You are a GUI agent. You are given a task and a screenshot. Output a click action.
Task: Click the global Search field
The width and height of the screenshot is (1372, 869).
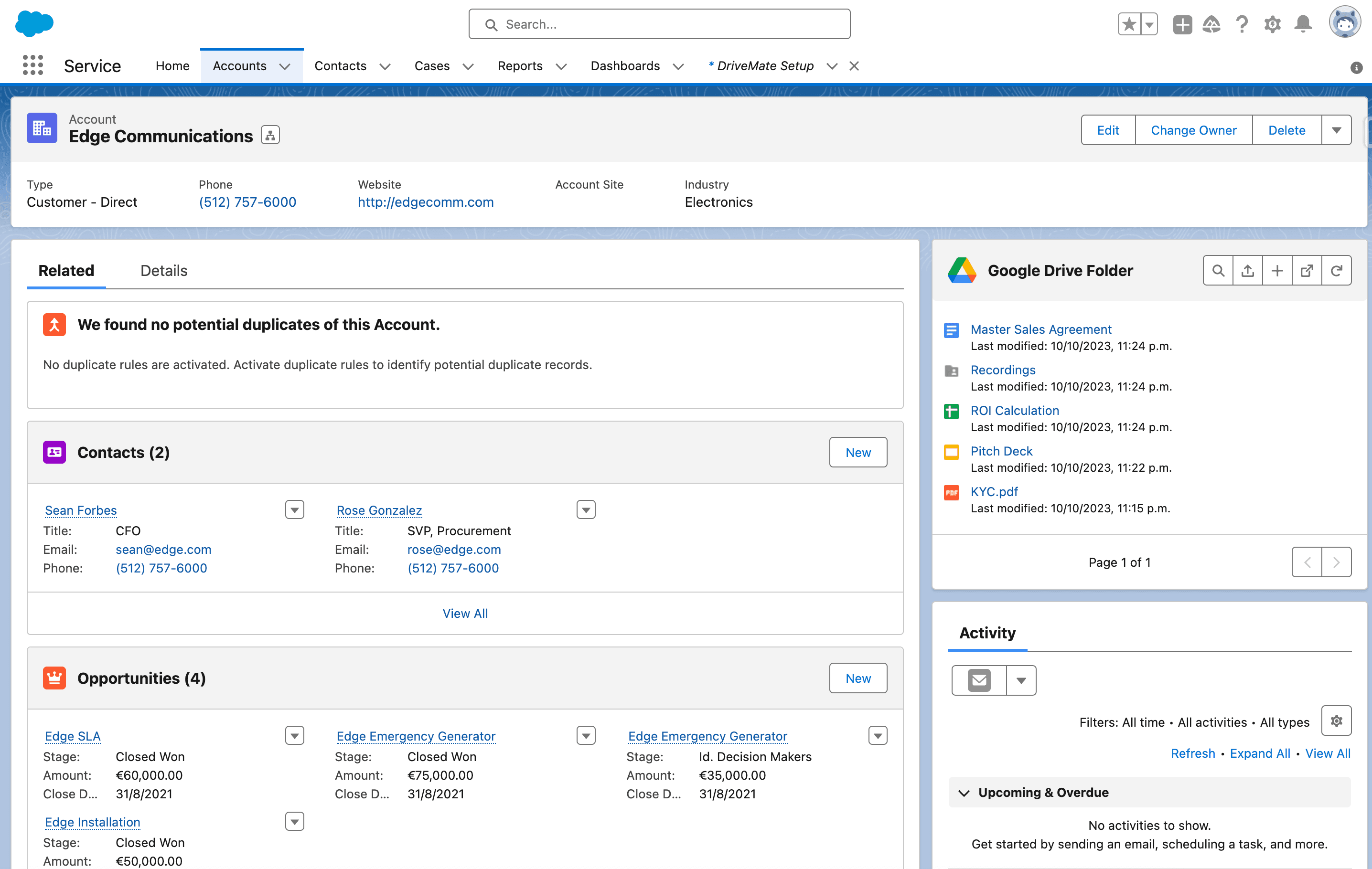click(x=659, y=24)
